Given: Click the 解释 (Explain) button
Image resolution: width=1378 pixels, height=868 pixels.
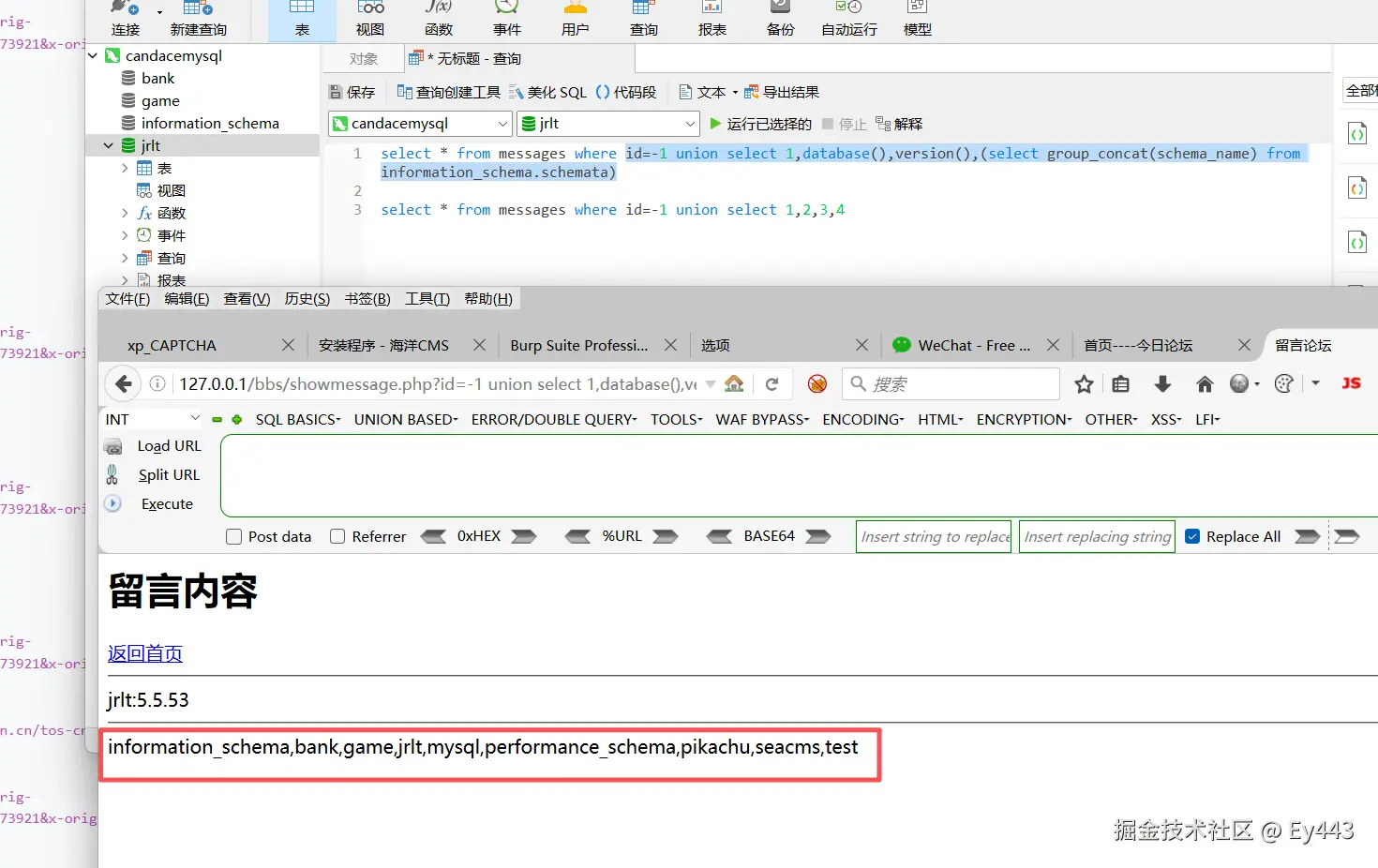Looking at the screenshot, I should click(x=899, y=124).
